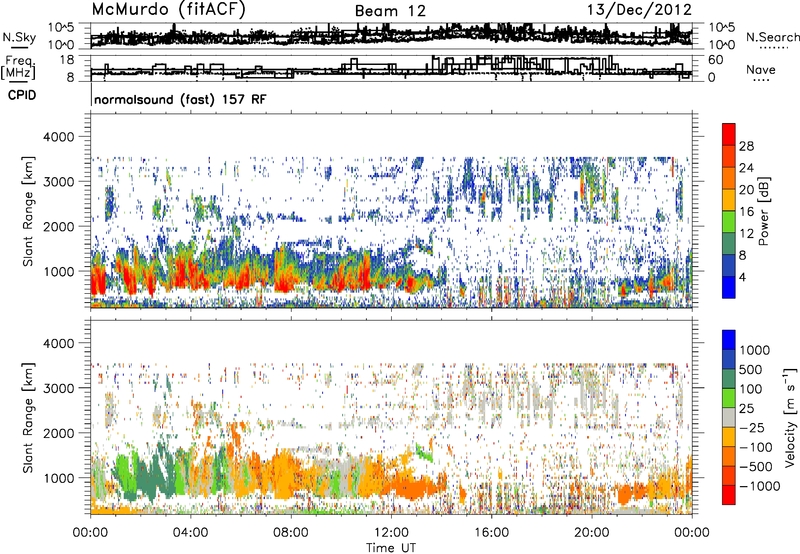Image resolution: width=800 pixels, height=554 pixels.
Task: Click the 04:00 time tick label
Action: (x=191, y=533)
